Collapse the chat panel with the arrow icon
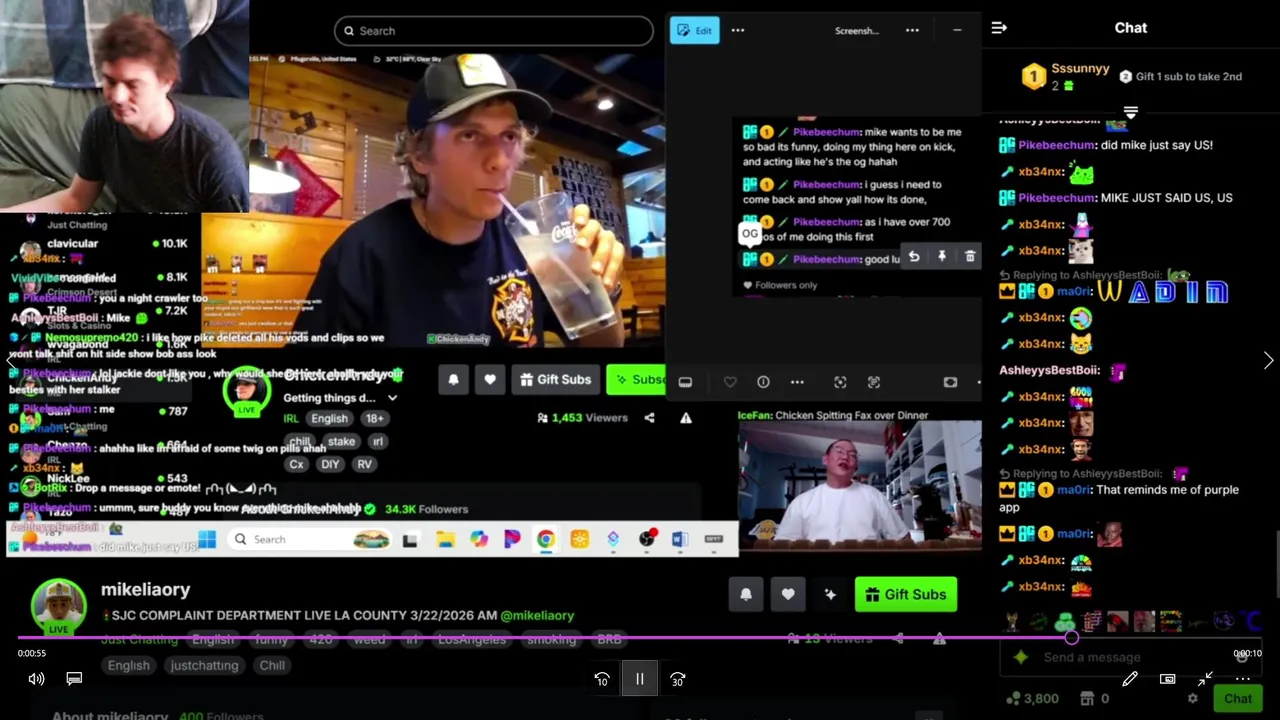 pos(999,28)
